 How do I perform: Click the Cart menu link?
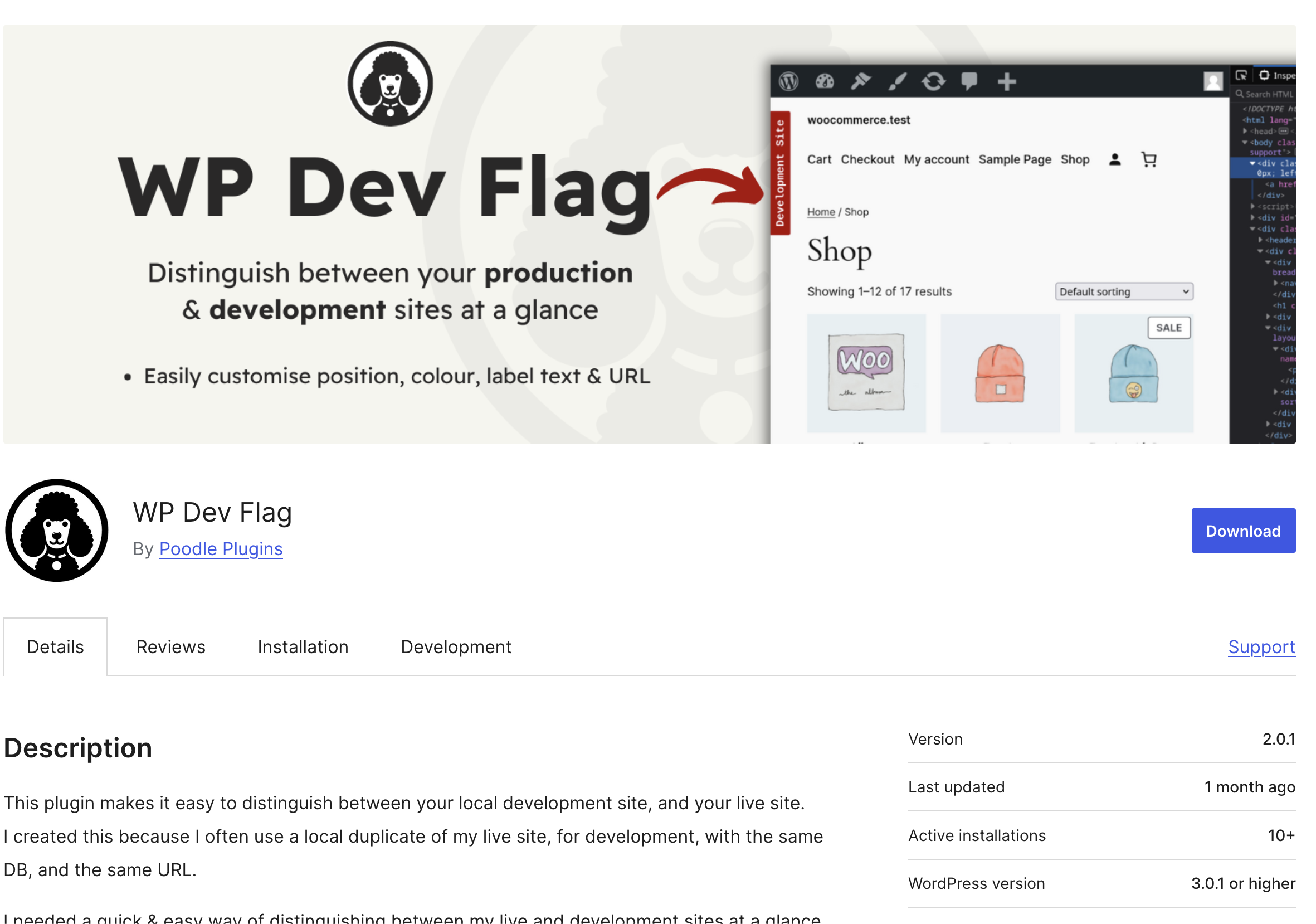tap(819, 159)
